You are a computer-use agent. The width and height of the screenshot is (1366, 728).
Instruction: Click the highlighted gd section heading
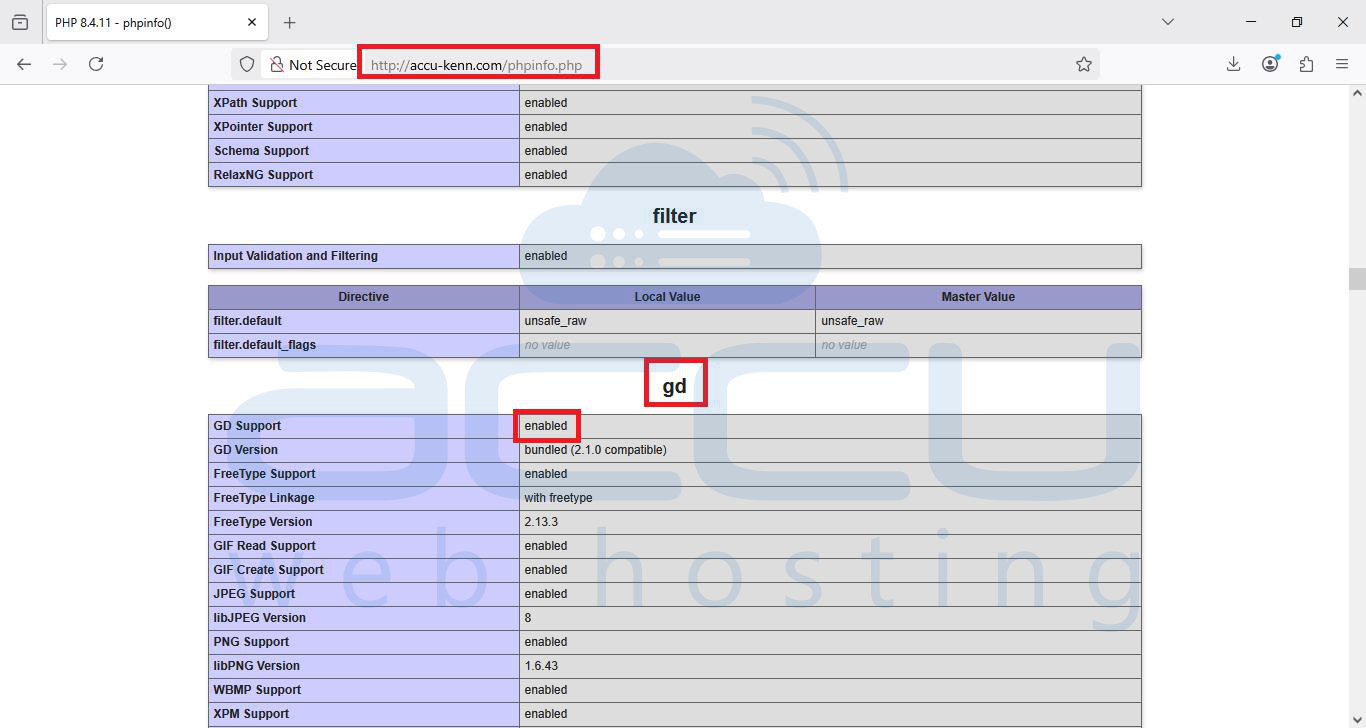pos(676,382)
